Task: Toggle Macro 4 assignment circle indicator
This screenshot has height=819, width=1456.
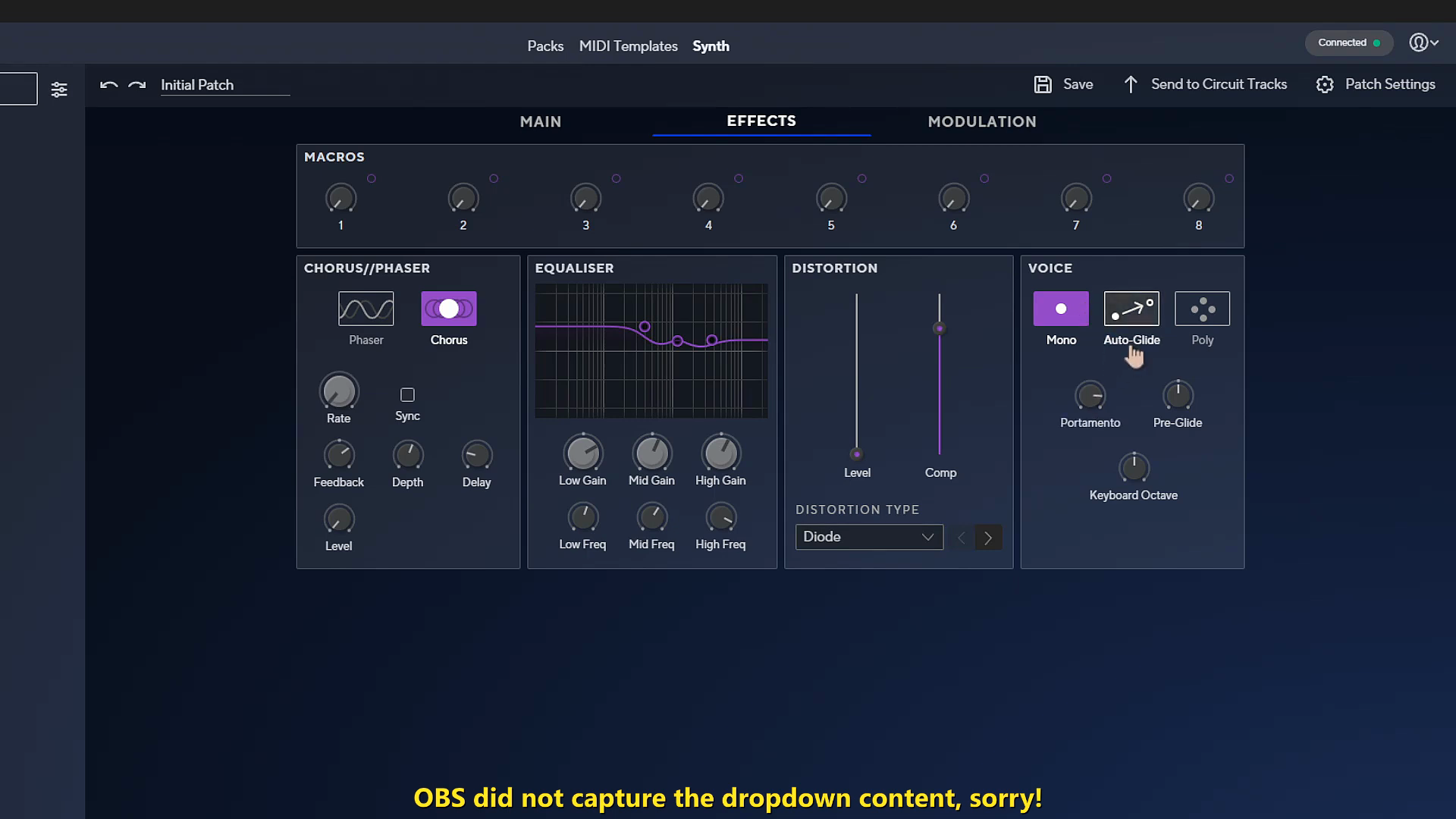Action: [739, 178]
